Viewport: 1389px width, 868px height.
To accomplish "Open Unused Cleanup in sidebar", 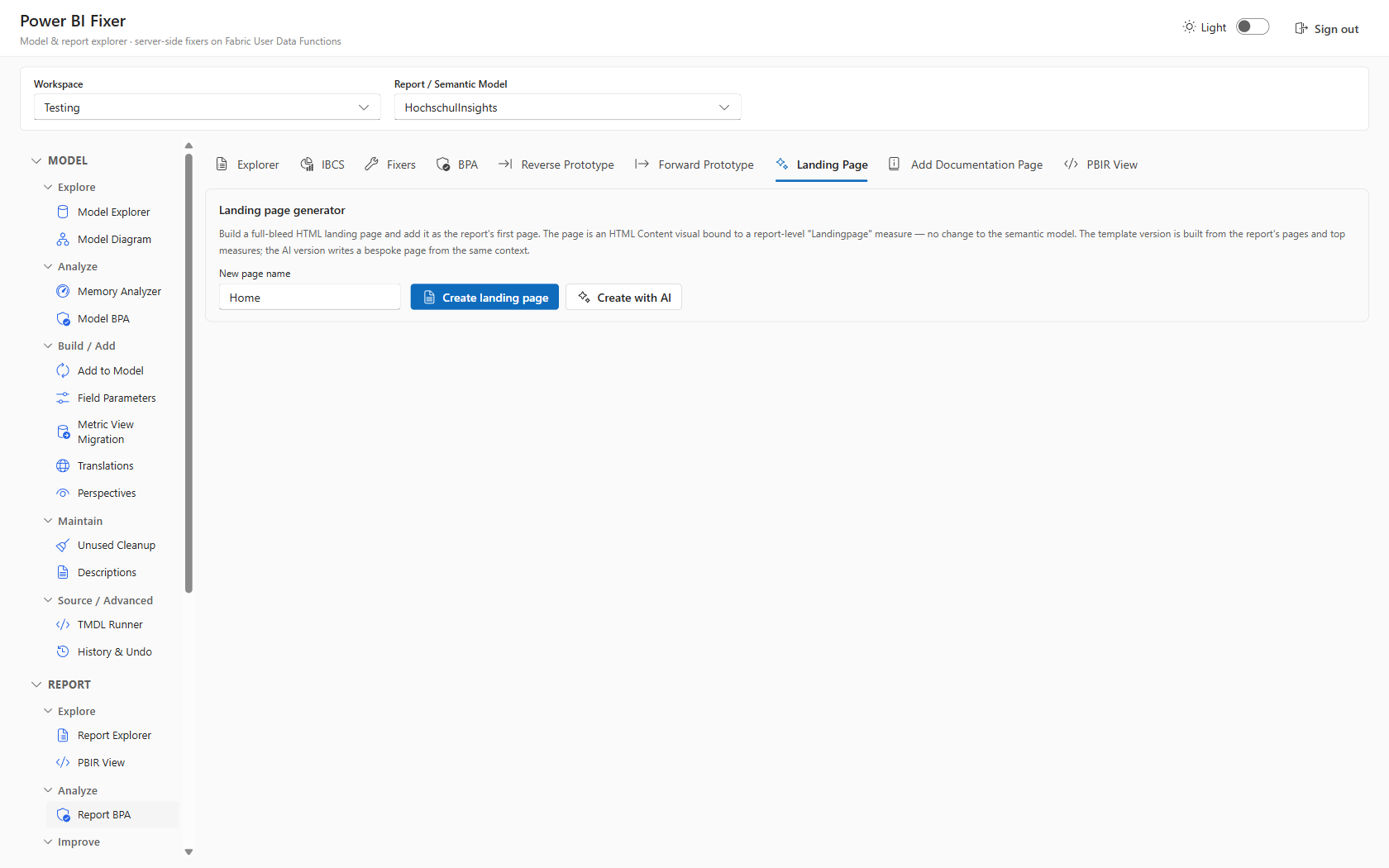I will (113, 545).
